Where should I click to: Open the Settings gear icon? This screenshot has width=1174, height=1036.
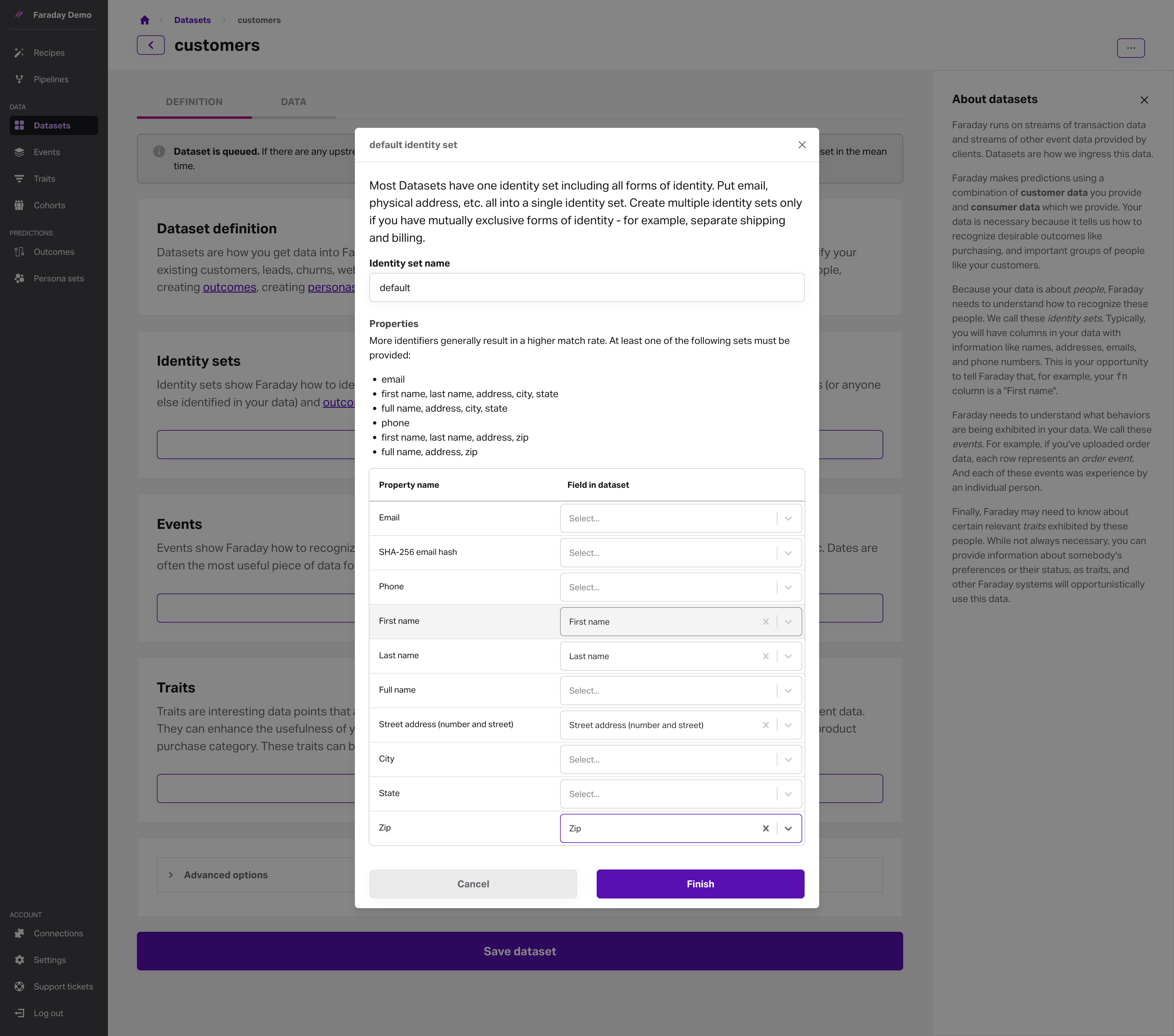click(x=20, y=960)
